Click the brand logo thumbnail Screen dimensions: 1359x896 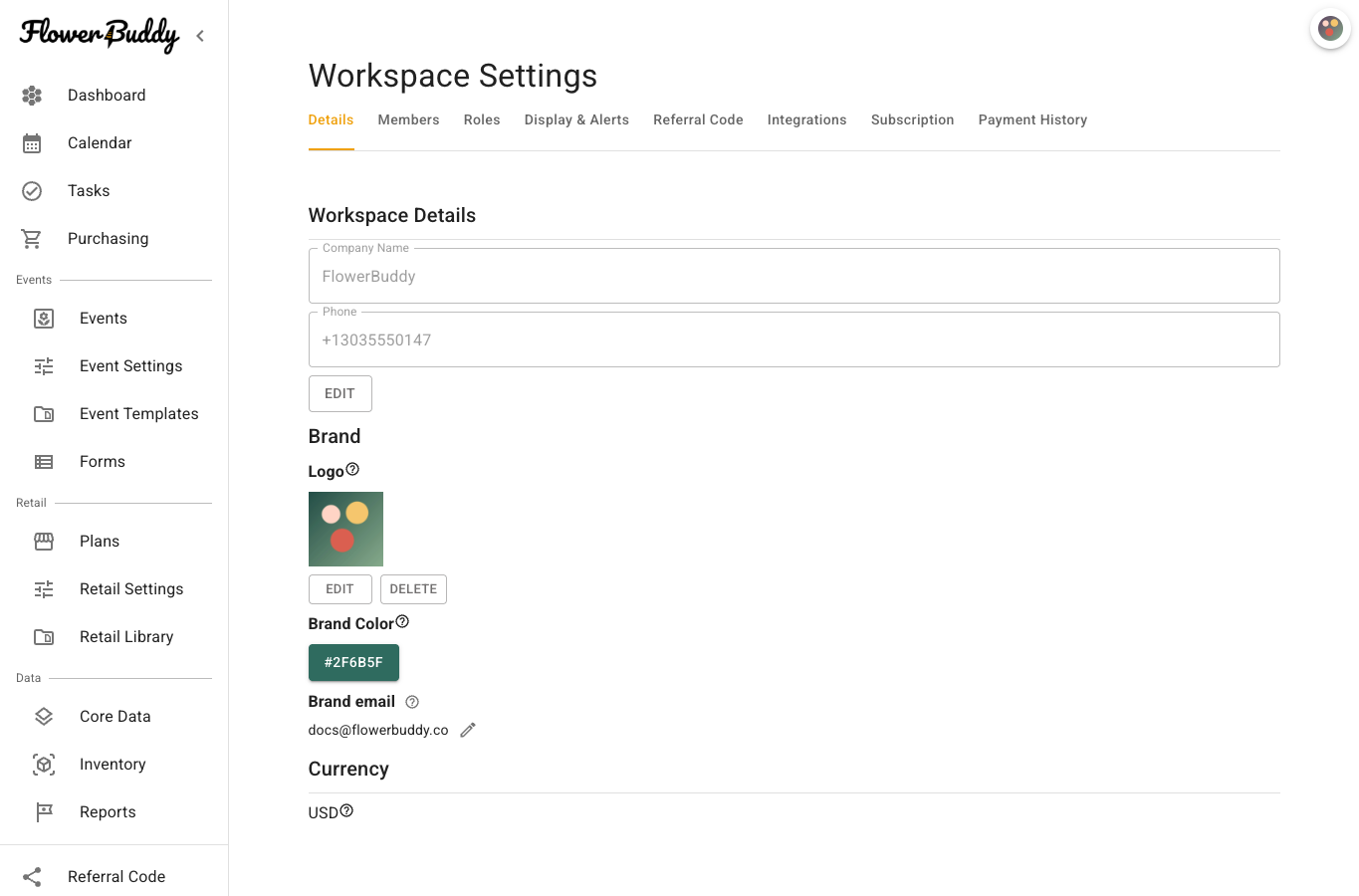[345, 529]
